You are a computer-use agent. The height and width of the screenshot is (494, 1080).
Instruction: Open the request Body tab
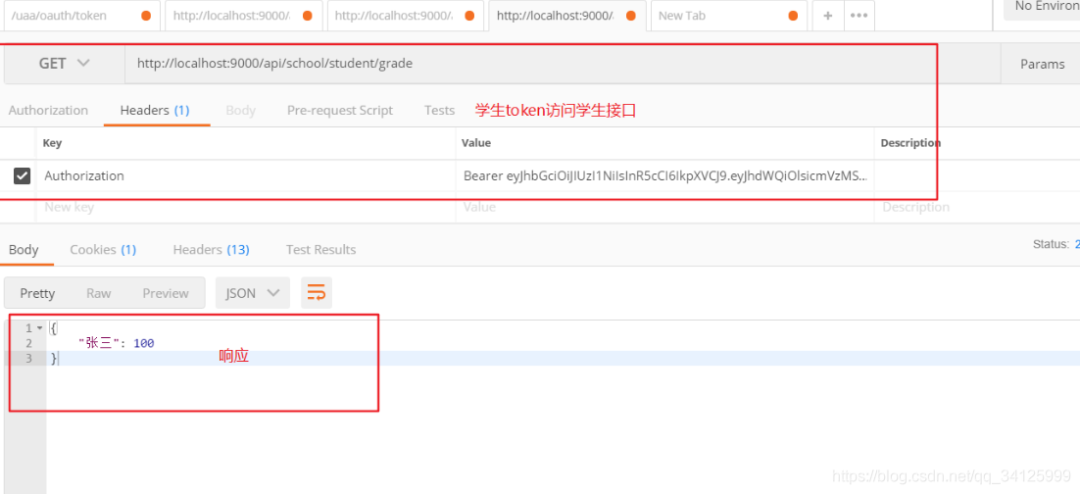pyautogui.click(x=240, y=110)
